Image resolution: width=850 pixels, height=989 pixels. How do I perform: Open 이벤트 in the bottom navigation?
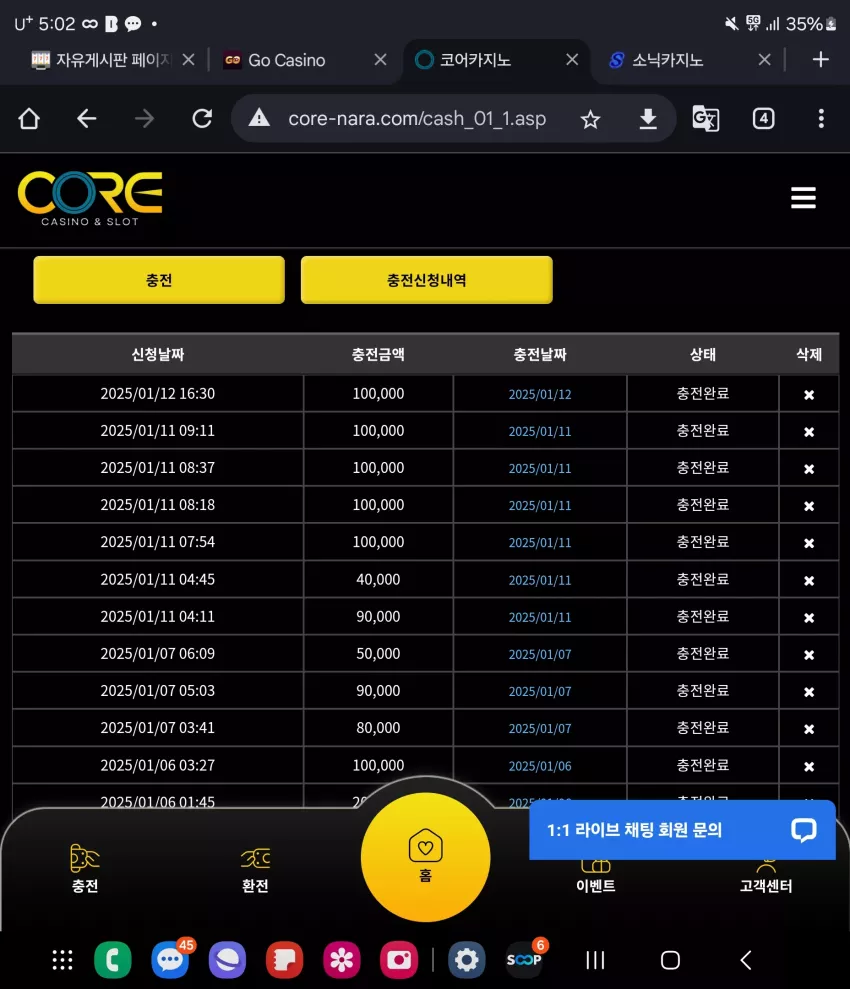(x=595, y=878)
